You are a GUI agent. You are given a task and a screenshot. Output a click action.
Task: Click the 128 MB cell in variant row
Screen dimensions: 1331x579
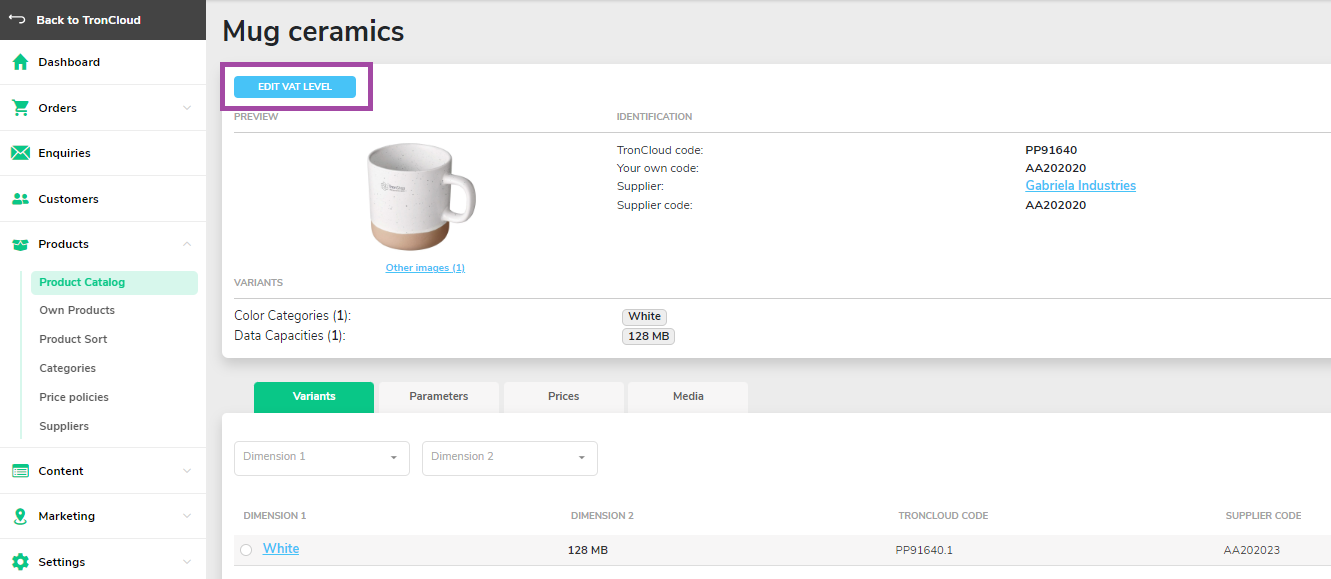588,550
